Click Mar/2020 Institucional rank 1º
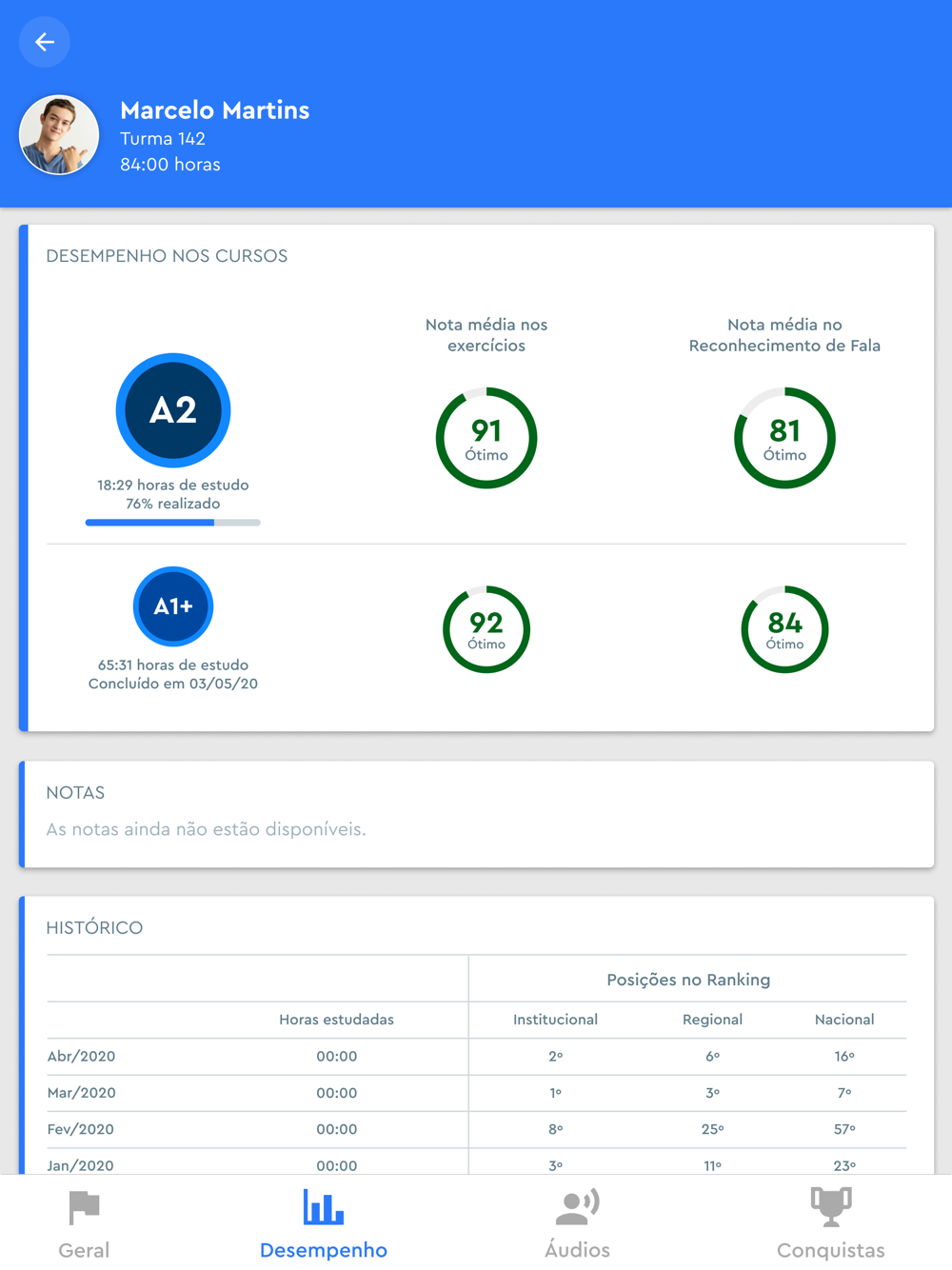952x1270 pixels. (556, 1093)
